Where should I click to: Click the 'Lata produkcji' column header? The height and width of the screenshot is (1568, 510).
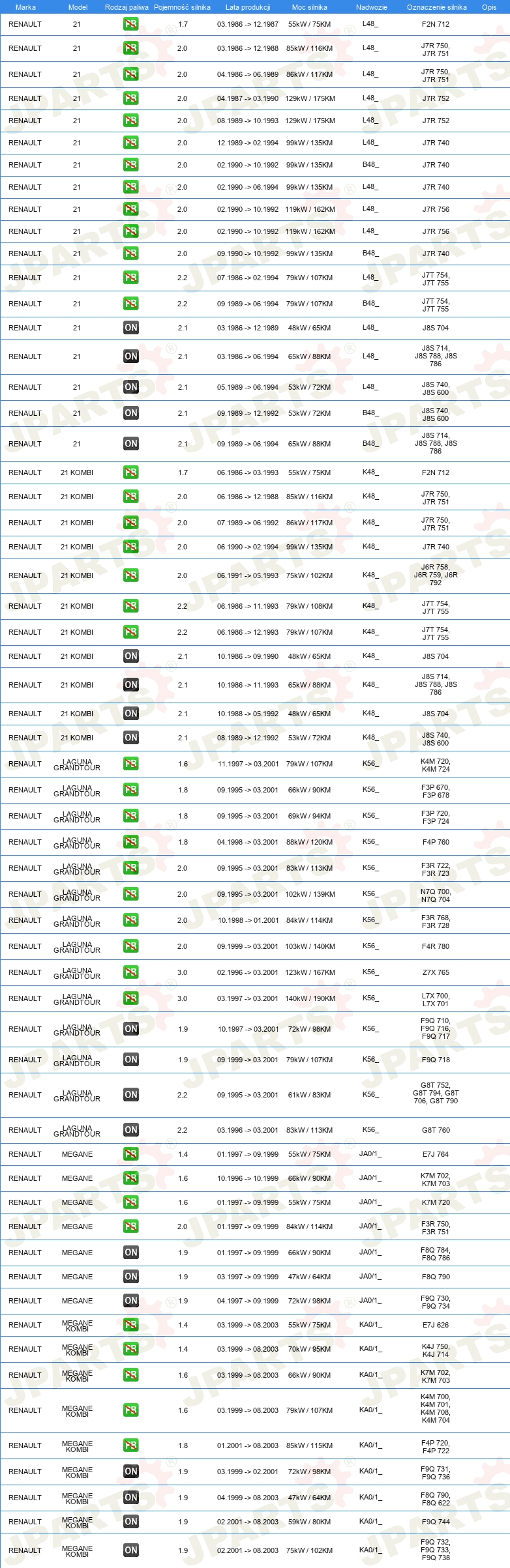point(248,7)
